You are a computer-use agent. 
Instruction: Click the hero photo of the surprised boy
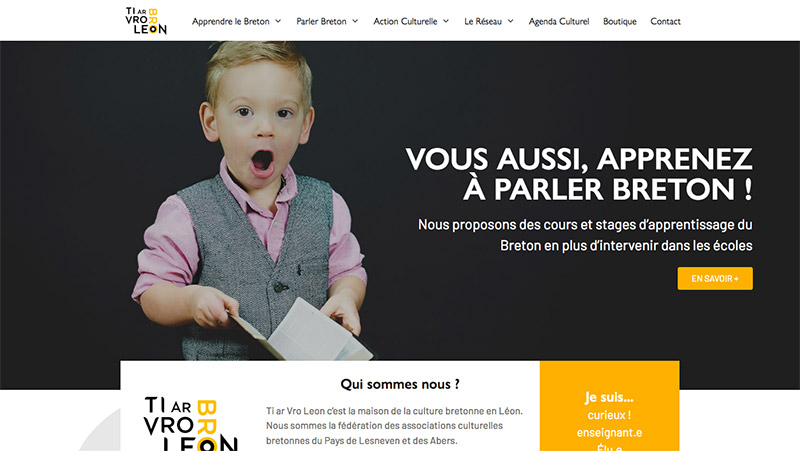coord(250,202)
